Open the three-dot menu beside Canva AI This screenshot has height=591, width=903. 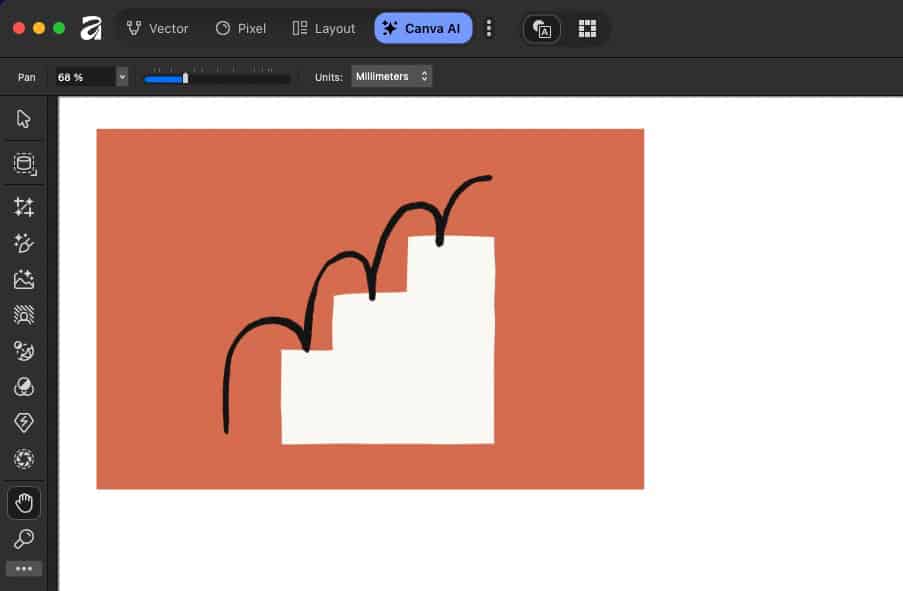489,28
